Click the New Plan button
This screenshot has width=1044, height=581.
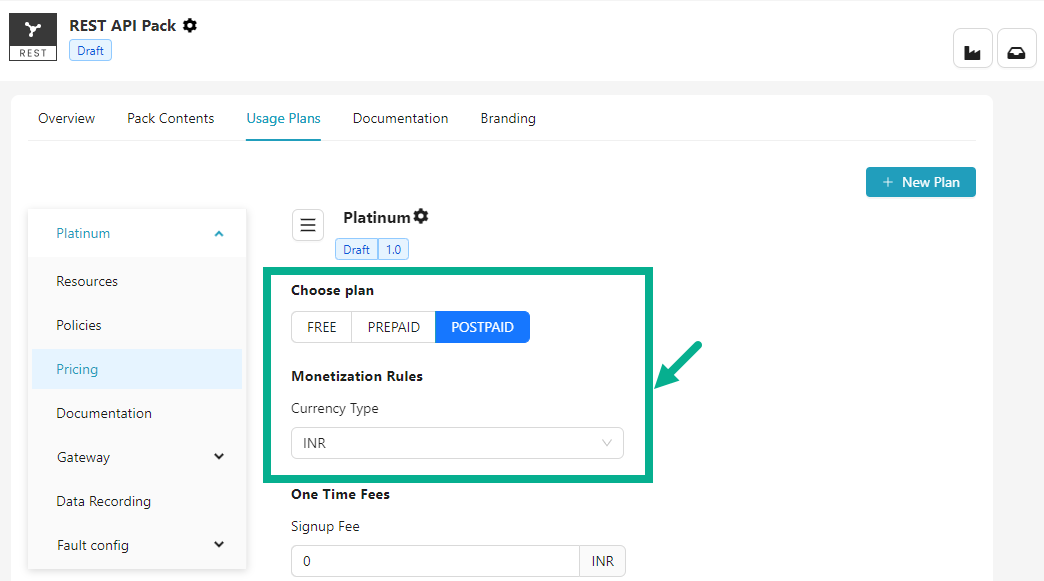click(920, 182)
